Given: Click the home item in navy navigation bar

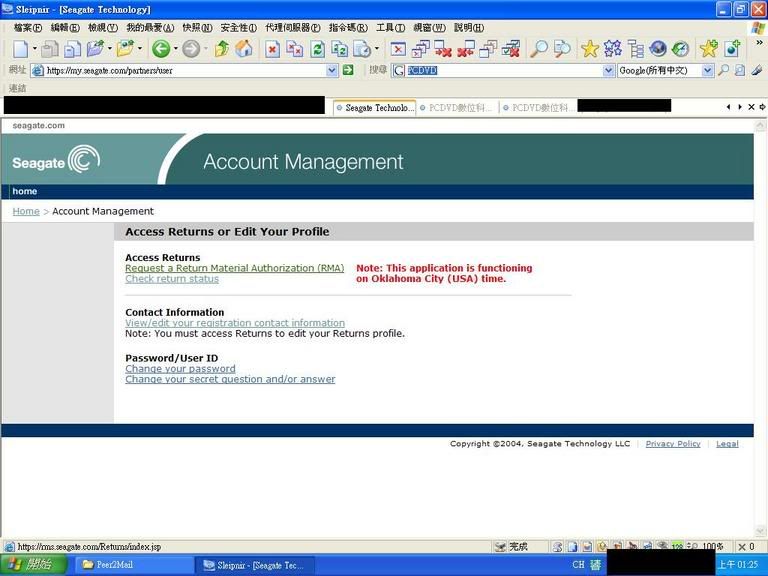Looking at the screenshot, I should tap(24, 191).
